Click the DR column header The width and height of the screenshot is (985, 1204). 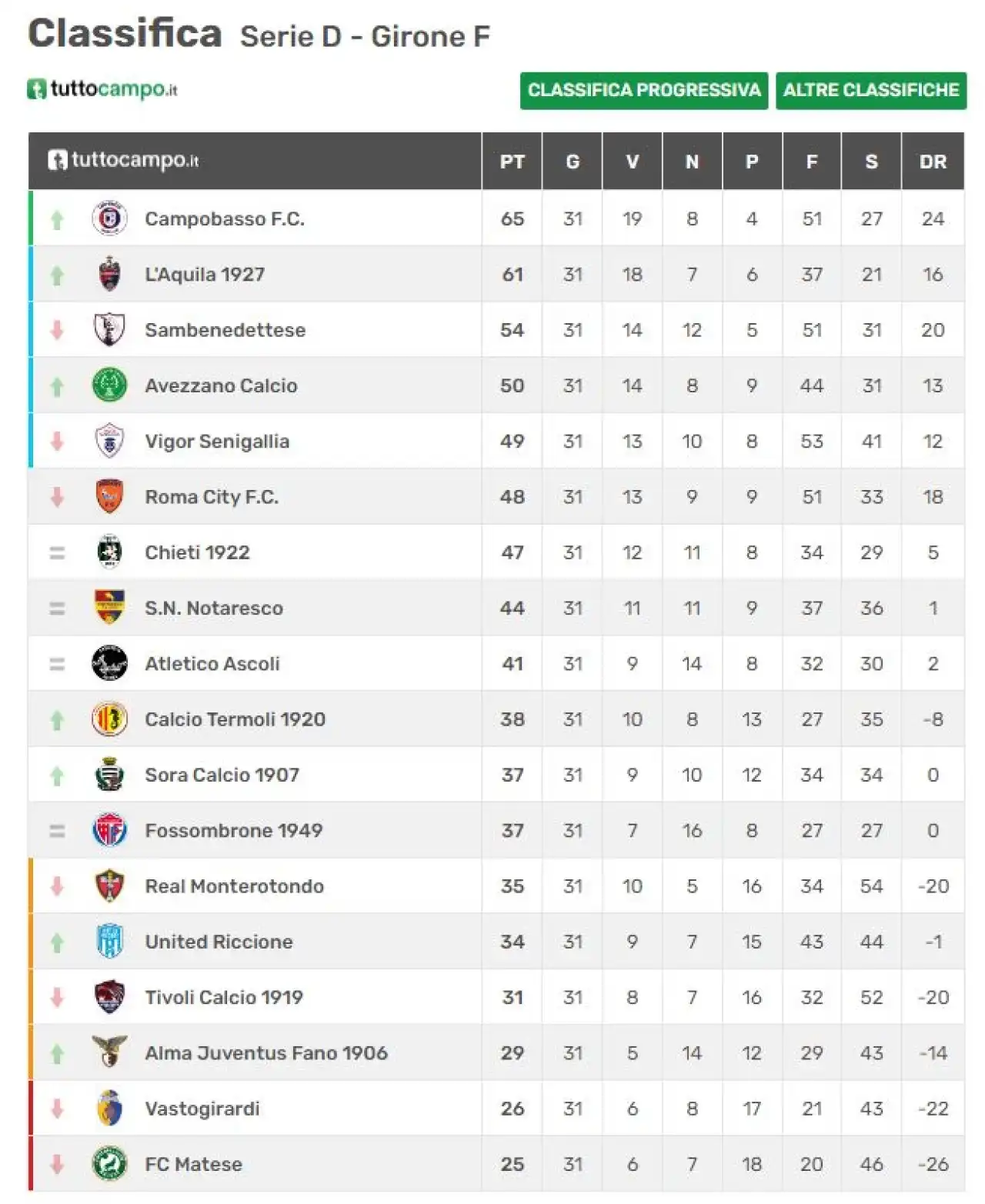coord(933,162)
